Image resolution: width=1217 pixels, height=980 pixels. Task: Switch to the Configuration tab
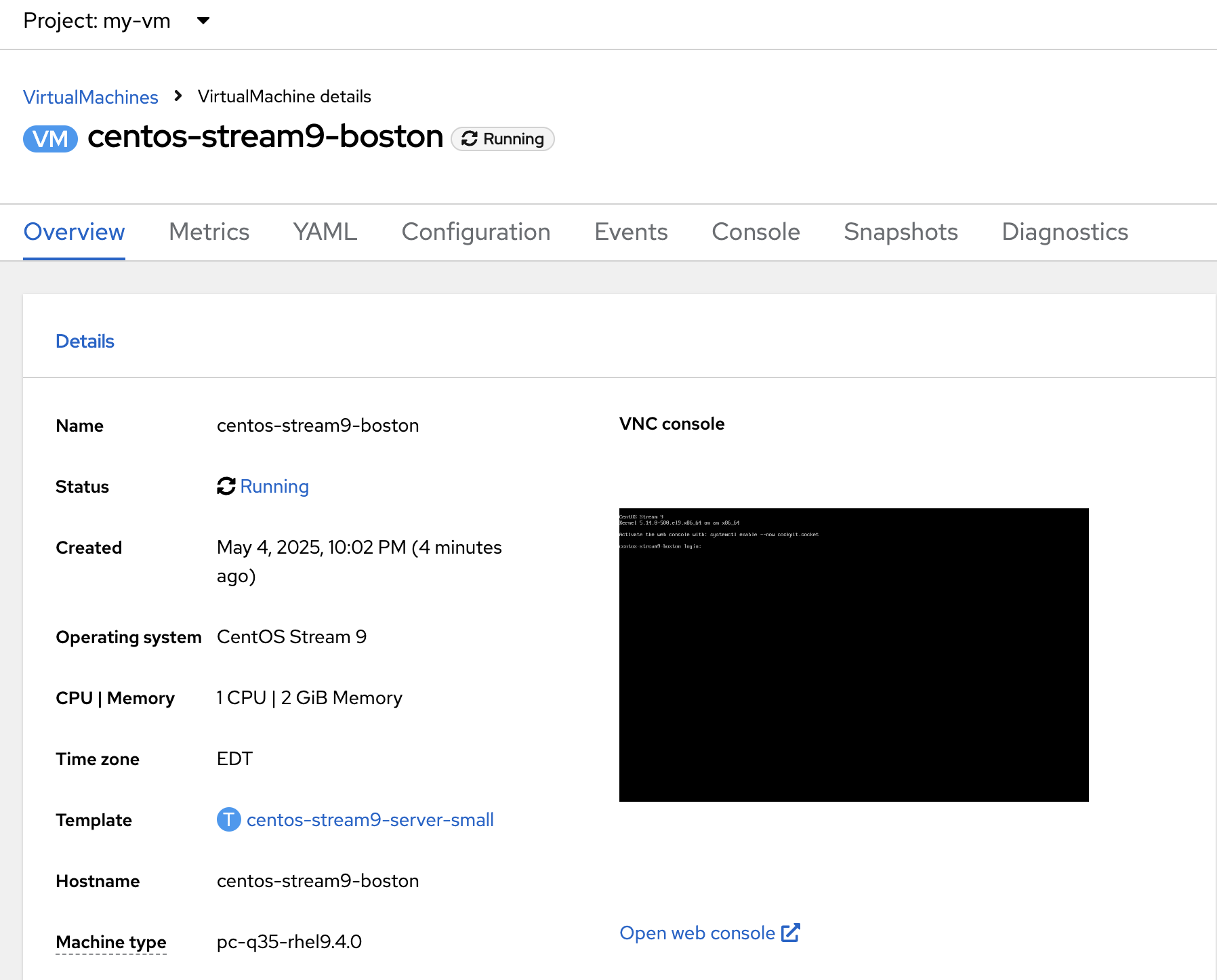pos(476,232)
